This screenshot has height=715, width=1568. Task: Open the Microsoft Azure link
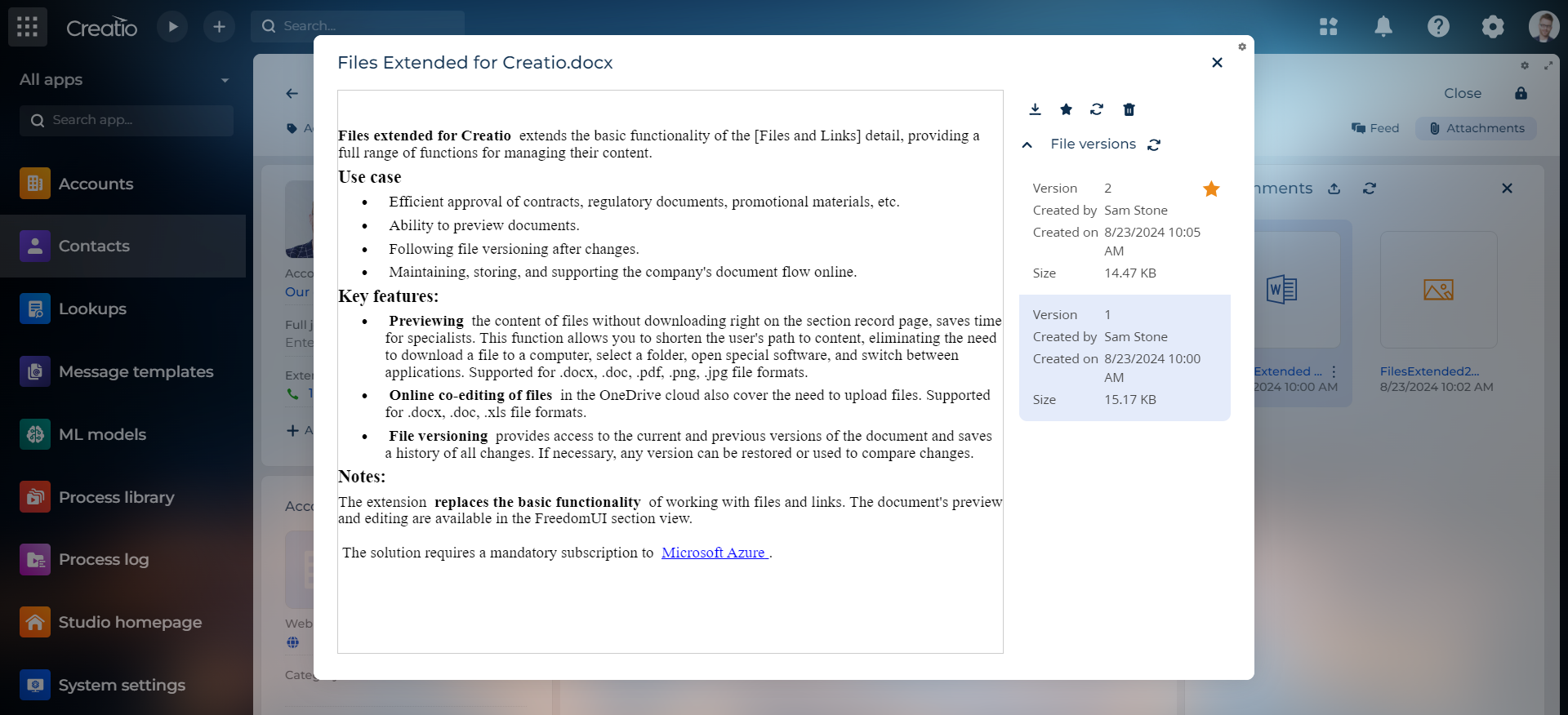[713, 553]
